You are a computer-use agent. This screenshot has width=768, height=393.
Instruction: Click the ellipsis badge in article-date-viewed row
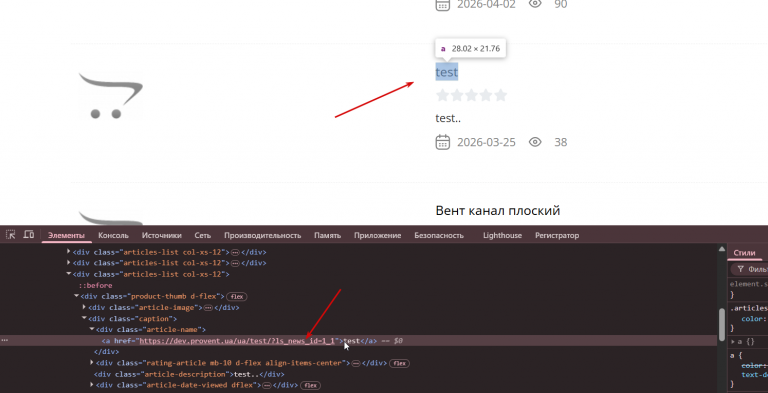[x=267, y=385]
